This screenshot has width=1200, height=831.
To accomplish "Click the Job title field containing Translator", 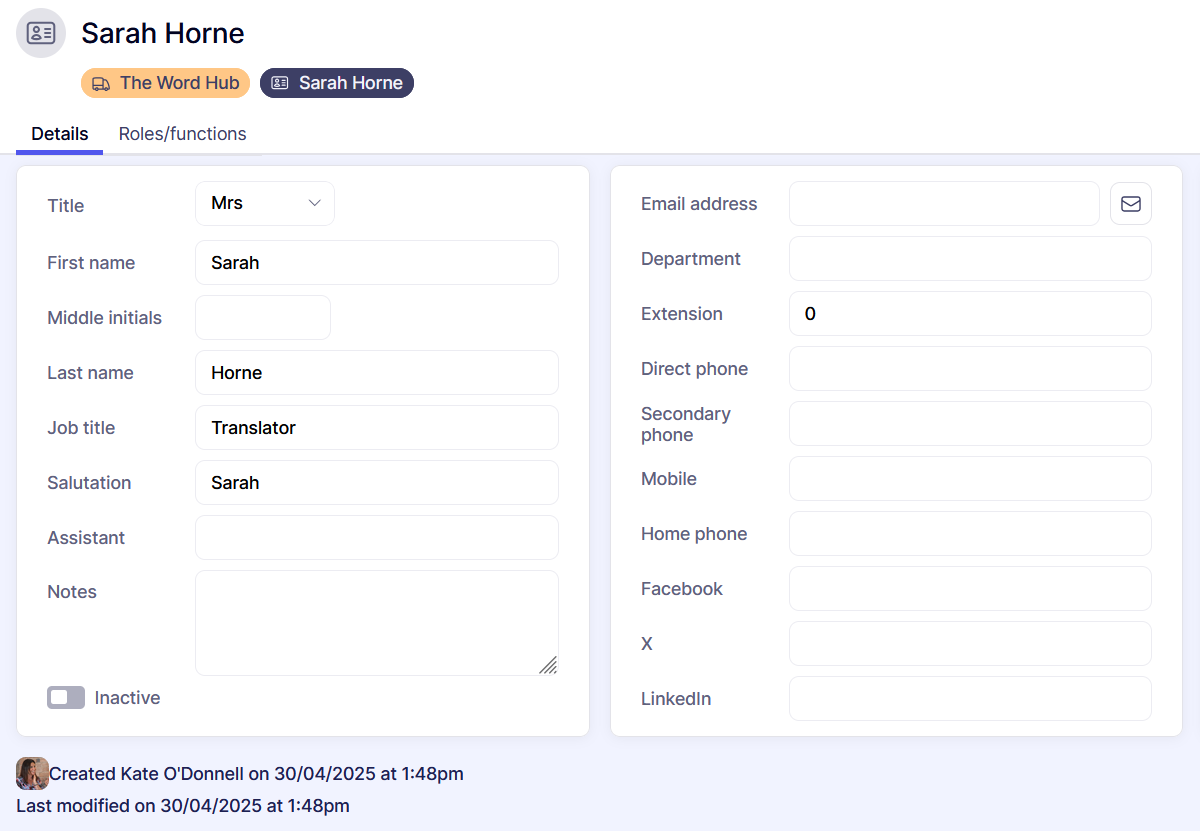I will click(376, 428).
